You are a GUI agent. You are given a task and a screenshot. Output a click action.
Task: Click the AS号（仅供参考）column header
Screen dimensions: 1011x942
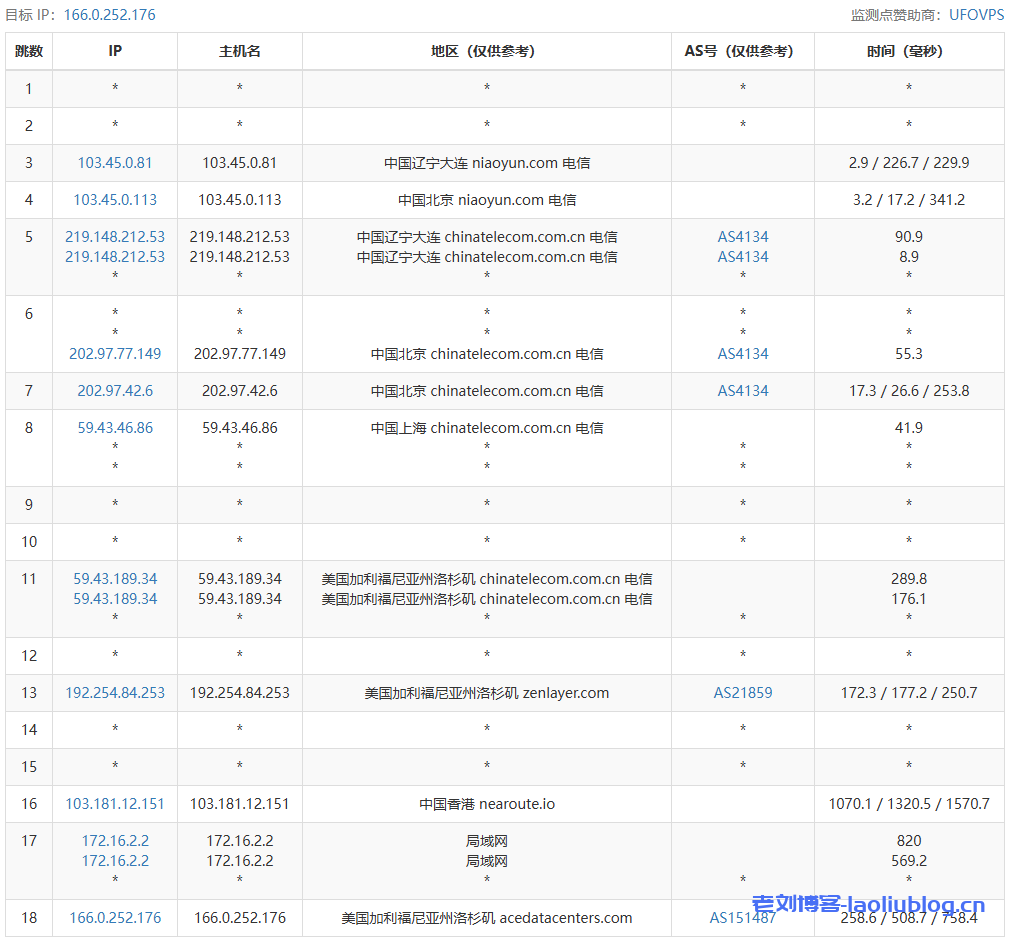pos(743,52)
